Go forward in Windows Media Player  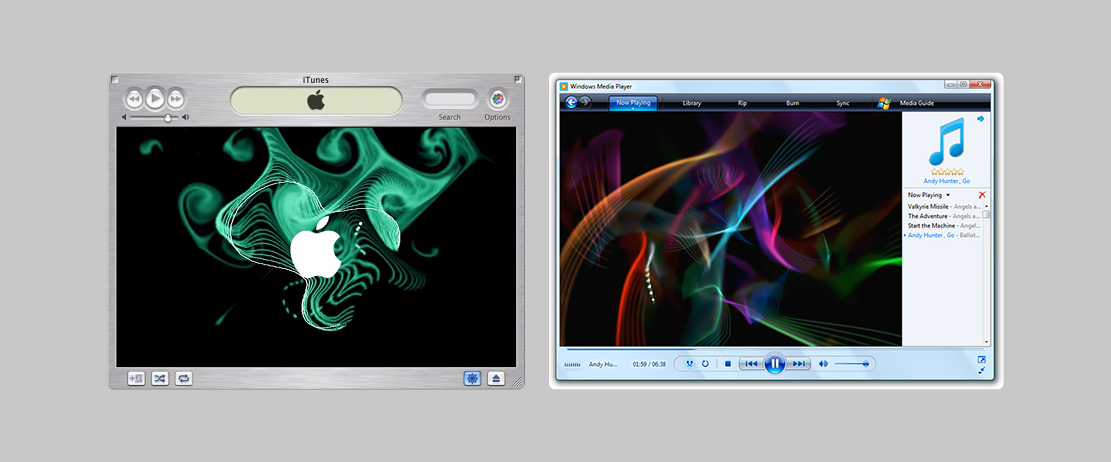pos(585,103)
